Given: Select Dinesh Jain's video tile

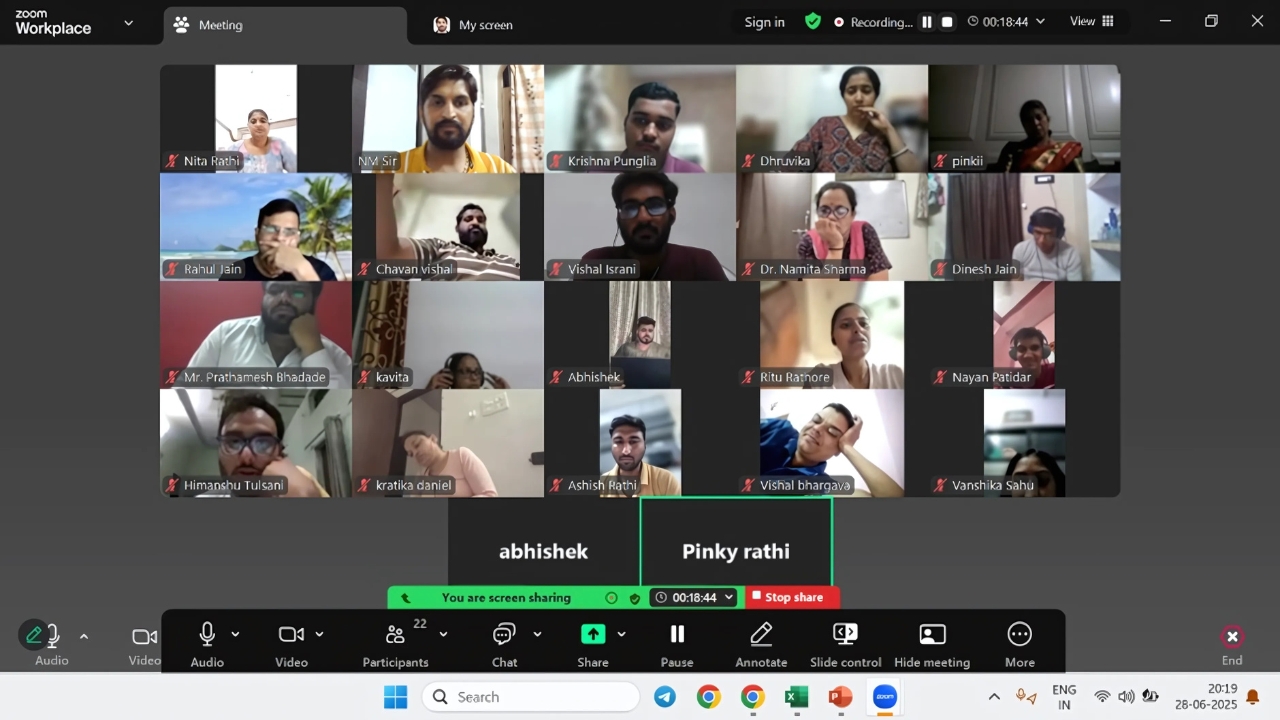Looking at the screenshot, I should coord(1024,227).
